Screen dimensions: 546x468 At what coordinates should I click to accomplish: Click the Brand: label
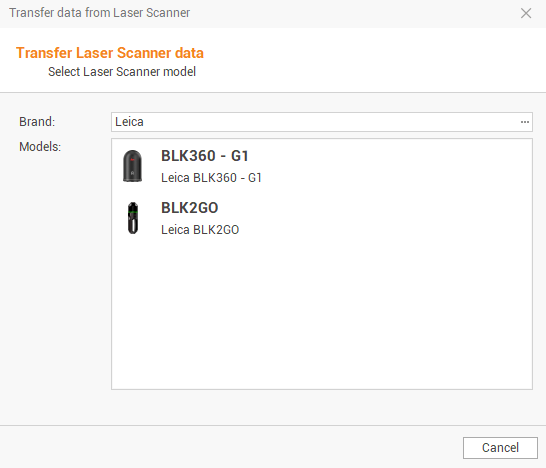click(x=37, y=122)
